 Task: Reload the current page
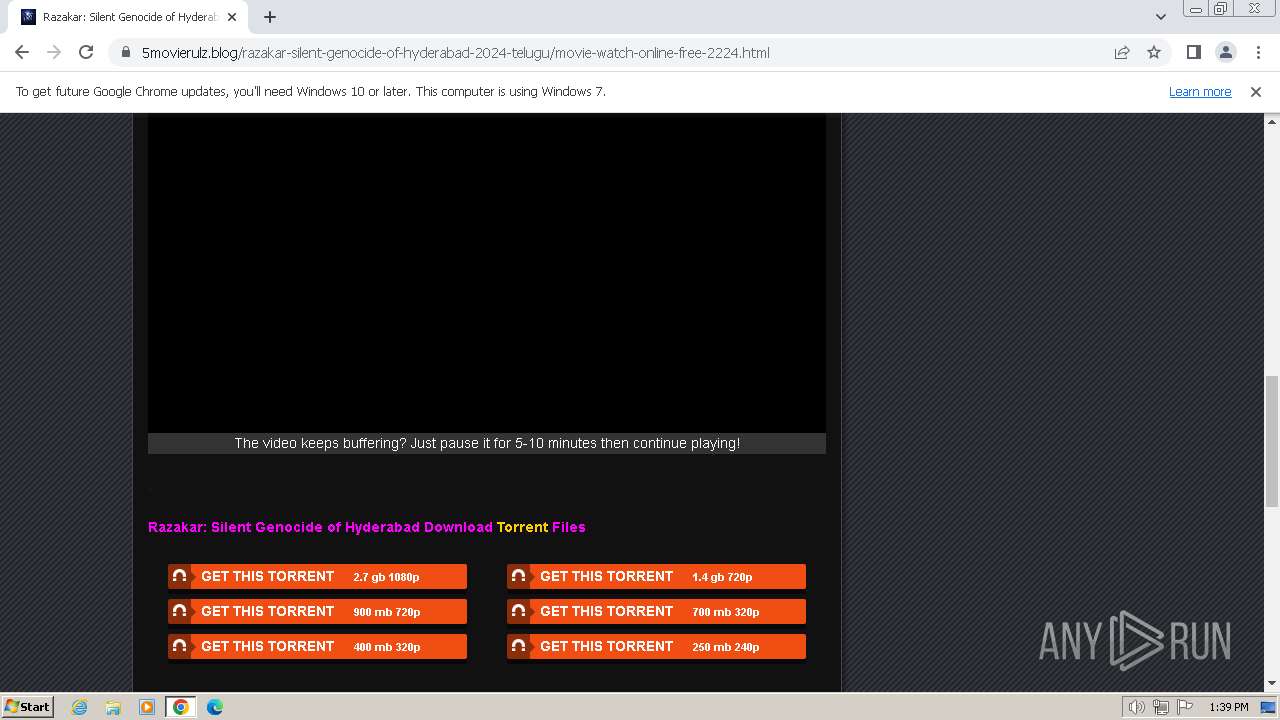[86, 52]
